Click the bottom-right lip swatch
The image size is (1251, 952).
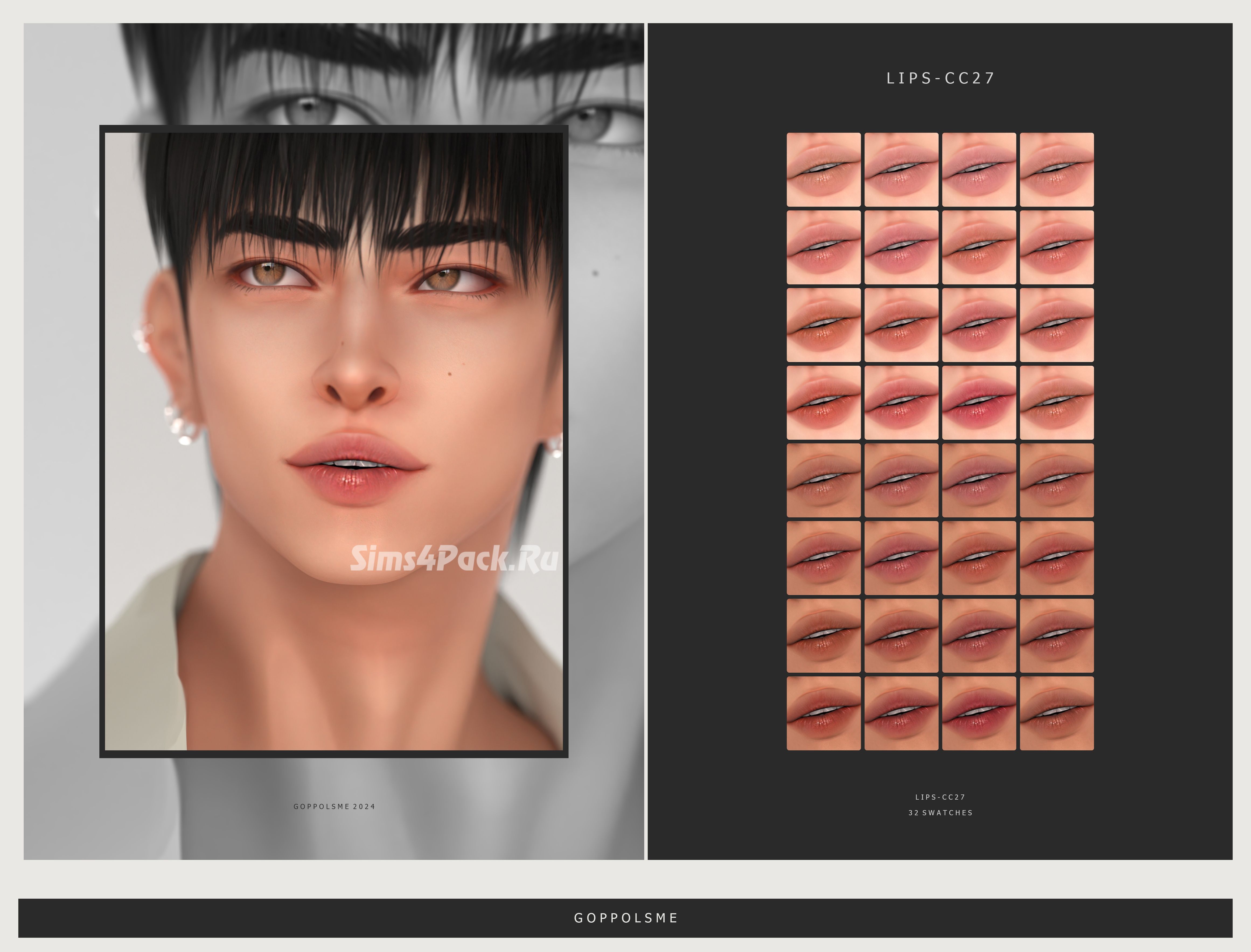tap(1057, 713)
